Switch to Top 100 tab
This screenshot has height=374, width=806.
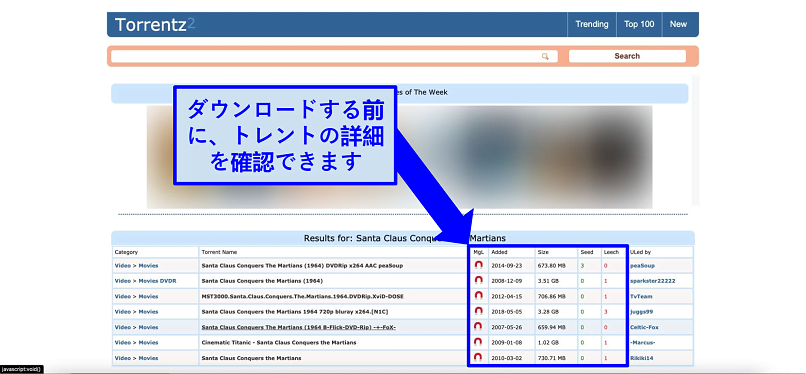(x=639, y=24)
